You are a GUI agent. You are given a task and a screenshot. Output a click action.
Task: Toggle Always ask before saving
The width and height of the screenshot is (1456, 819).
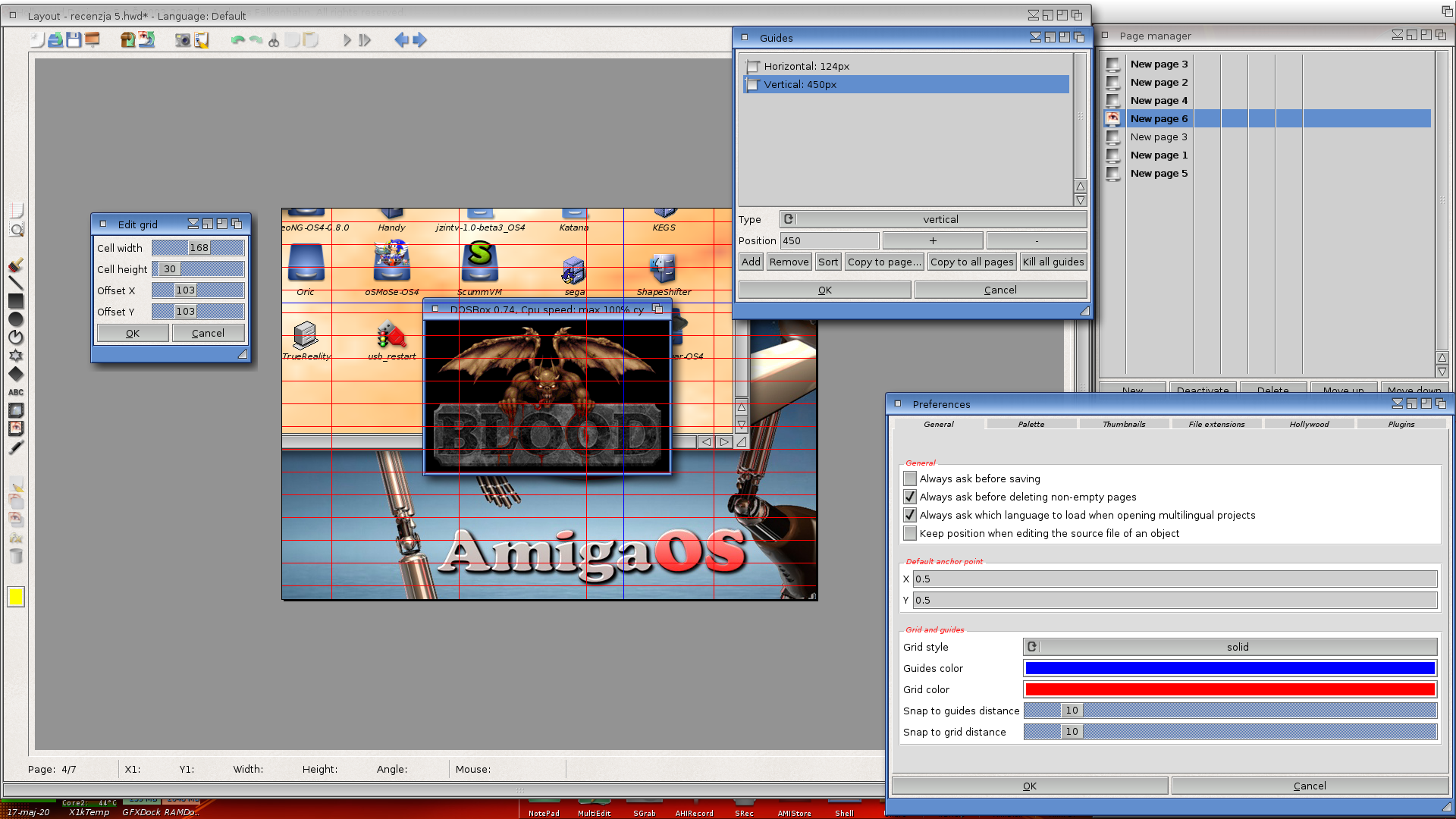(910, 479)
